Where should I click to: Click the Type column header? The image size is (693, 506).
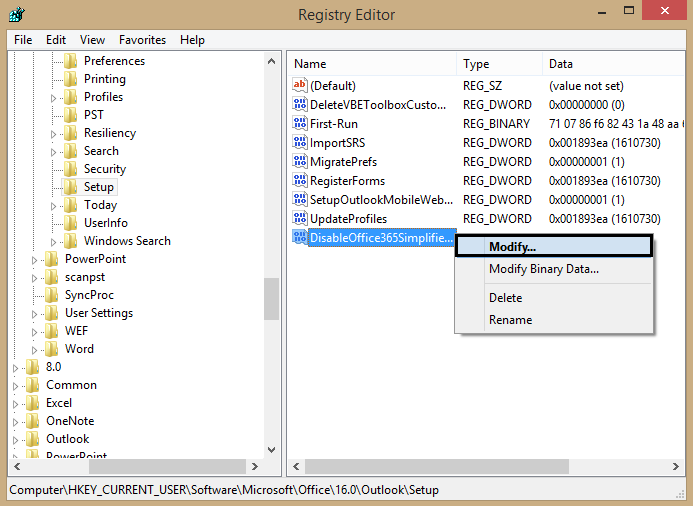tap(499, 64)
